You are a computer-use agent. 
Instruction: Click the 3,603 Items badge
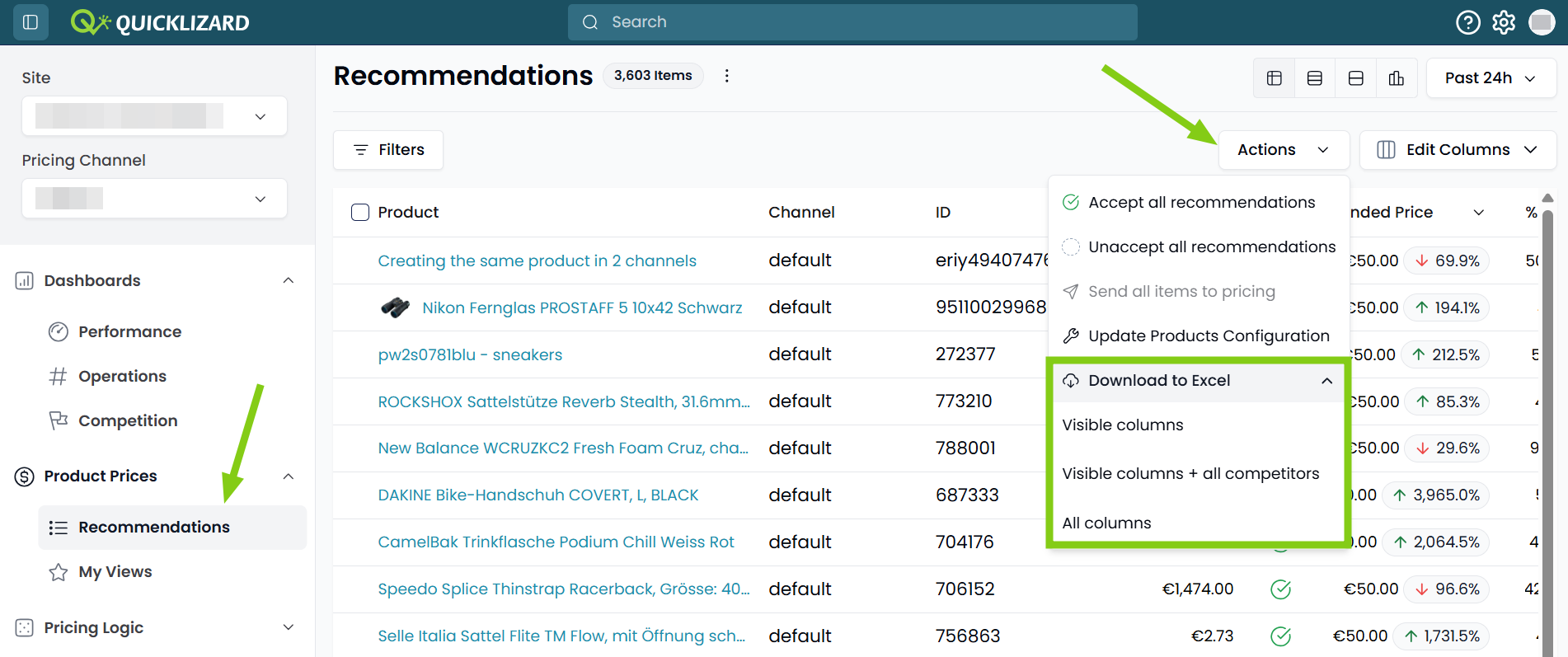pos(653,76)
